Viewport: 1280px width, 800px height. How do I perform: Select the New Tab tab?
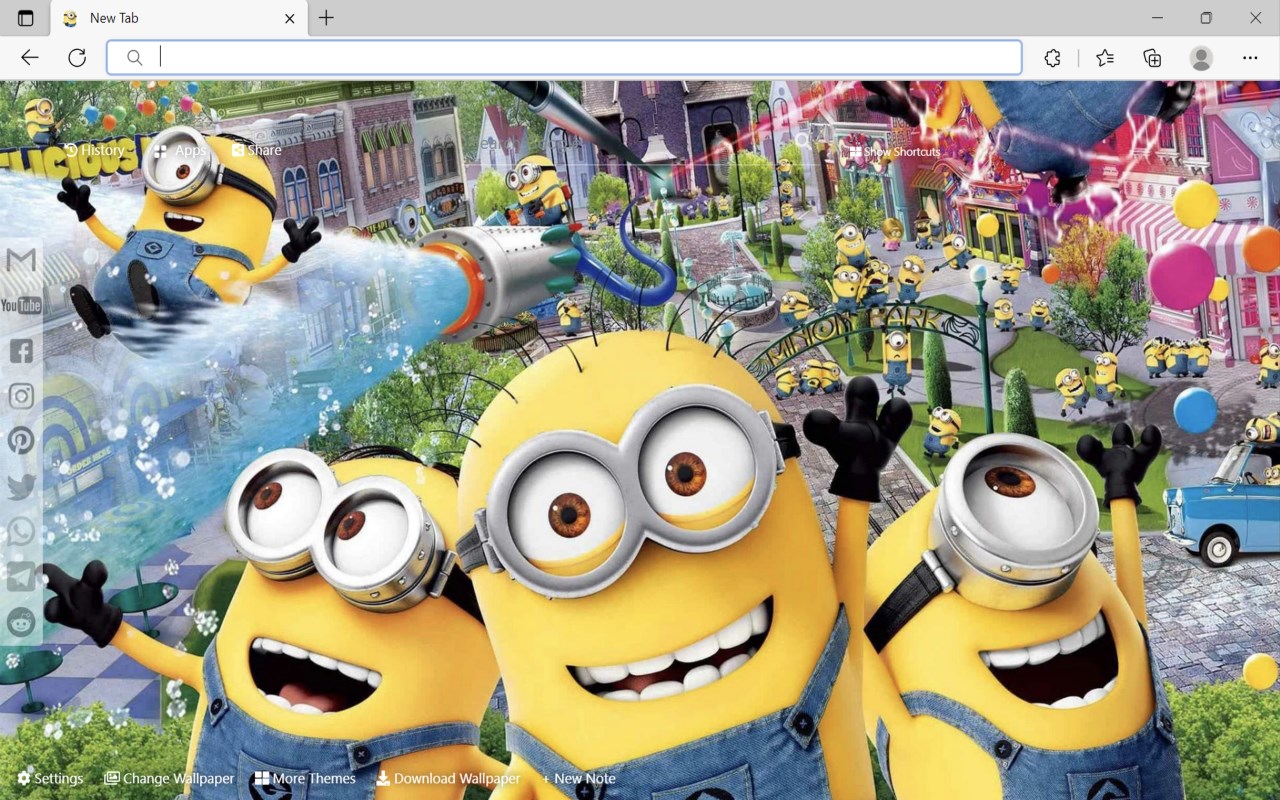180,18
